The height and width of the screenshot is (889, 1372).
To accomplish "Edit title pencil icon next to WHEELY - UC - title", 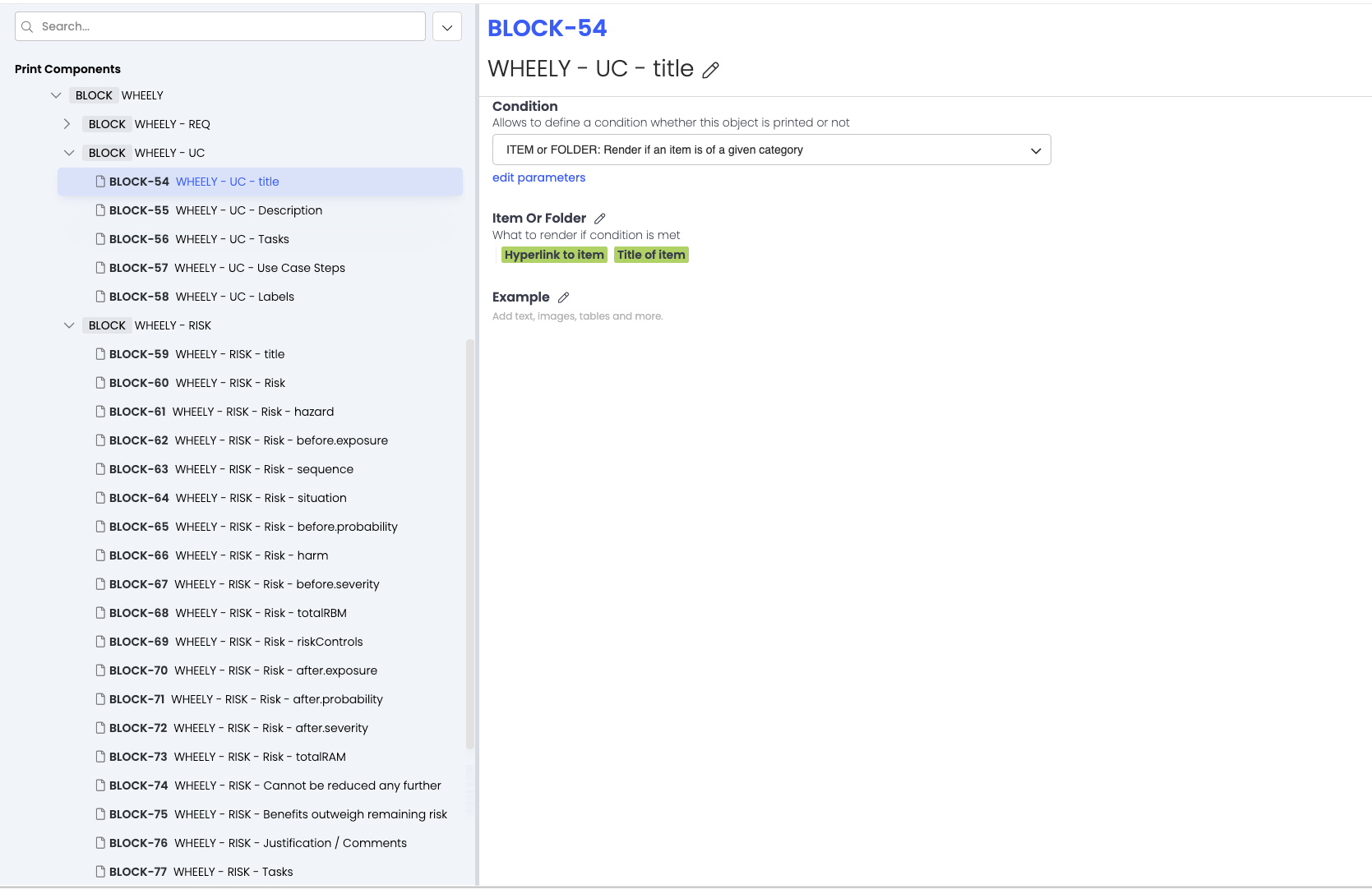I will pos(711,70).
